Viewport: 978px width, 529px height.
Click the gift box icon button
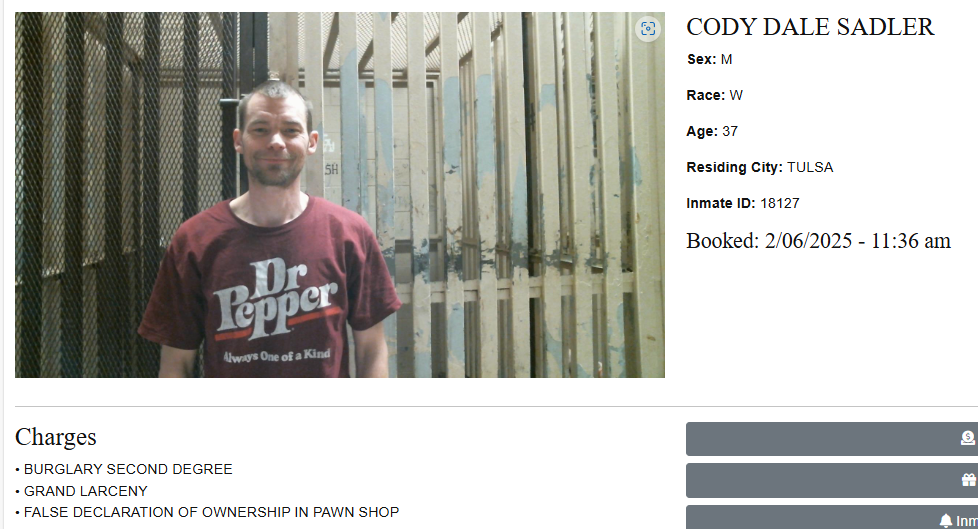tap(968, 480)
